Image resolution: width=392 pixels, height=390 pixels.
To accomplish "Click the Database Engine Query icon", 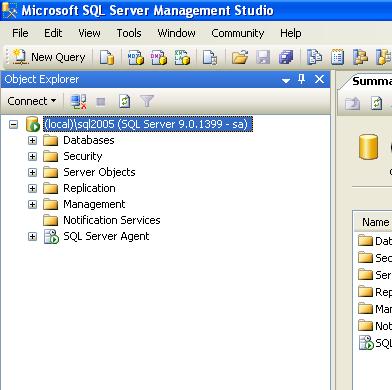I will (x=107, y=57).
